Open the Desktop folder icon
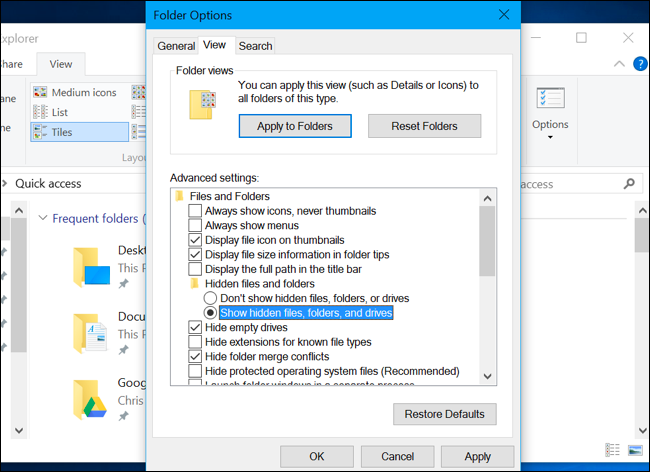 click(x=92, y=268)
